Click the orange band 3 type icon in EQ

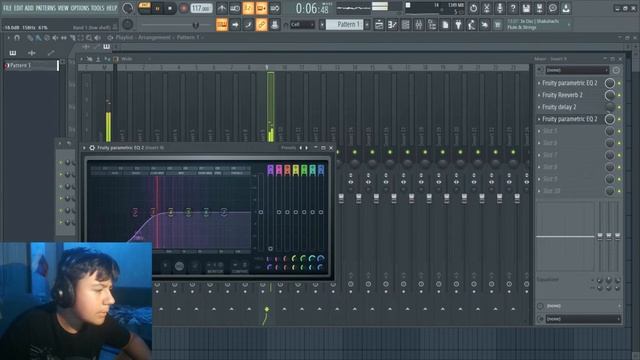point(287,170)
